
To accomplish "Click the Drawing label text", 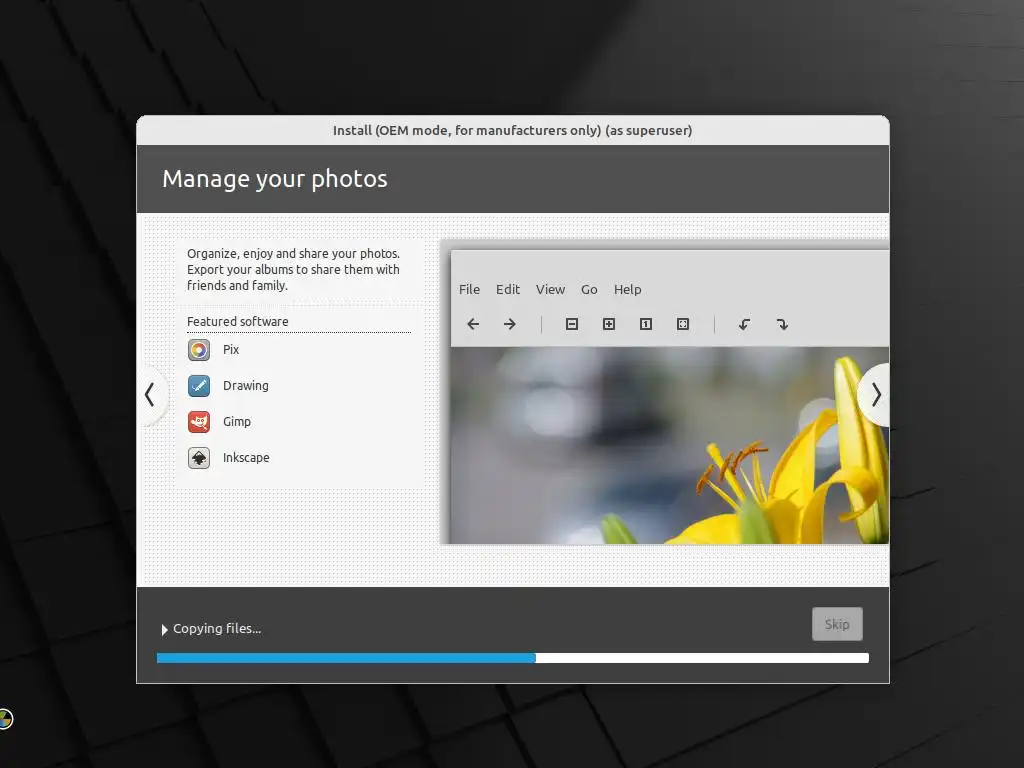I will pyautogui.click(x=246, y=386).
